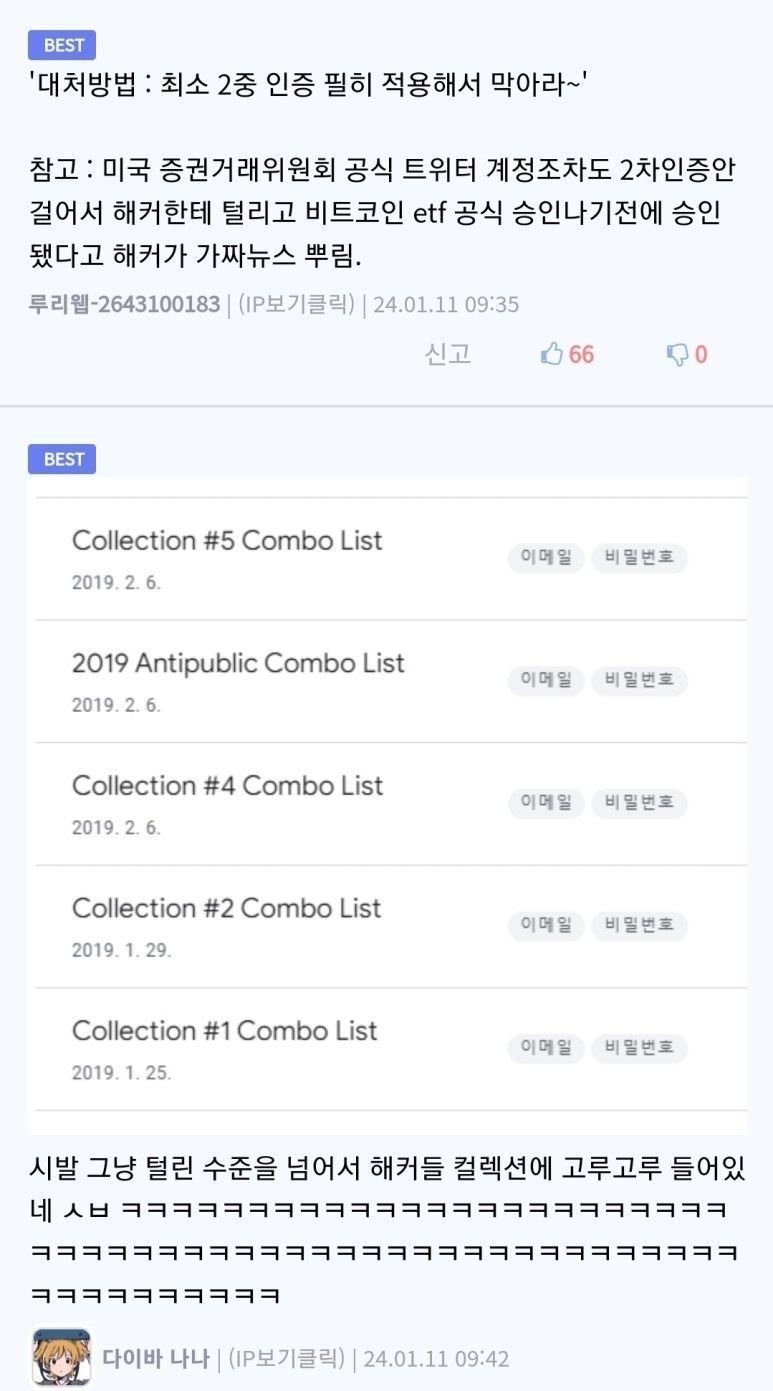Click the first comment's BEST badge

62,45
